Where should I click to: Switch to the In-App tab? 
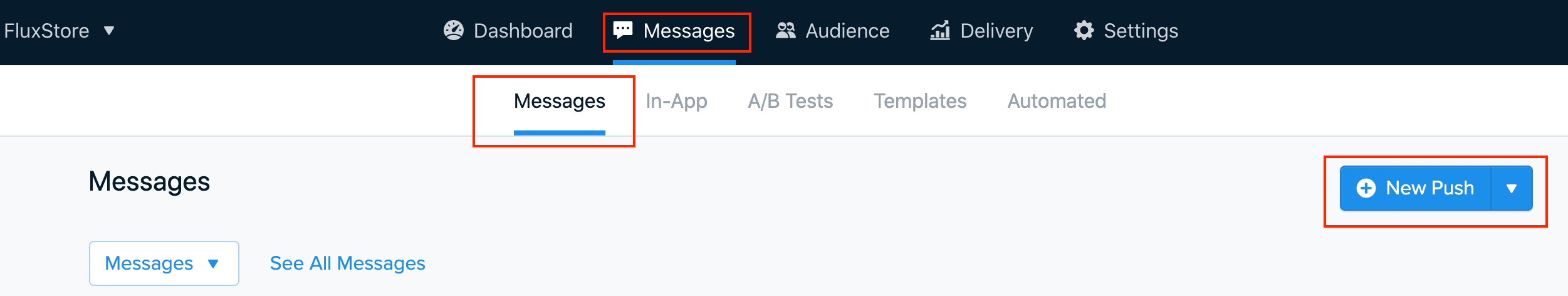676,101
